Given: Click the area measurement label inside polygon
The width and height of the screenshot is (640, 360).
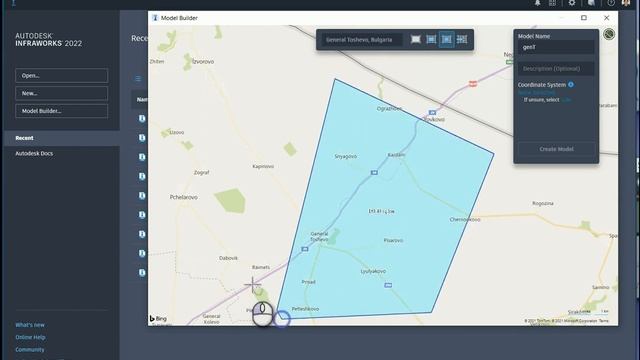Looking at the screenshot, I should 381,211.
